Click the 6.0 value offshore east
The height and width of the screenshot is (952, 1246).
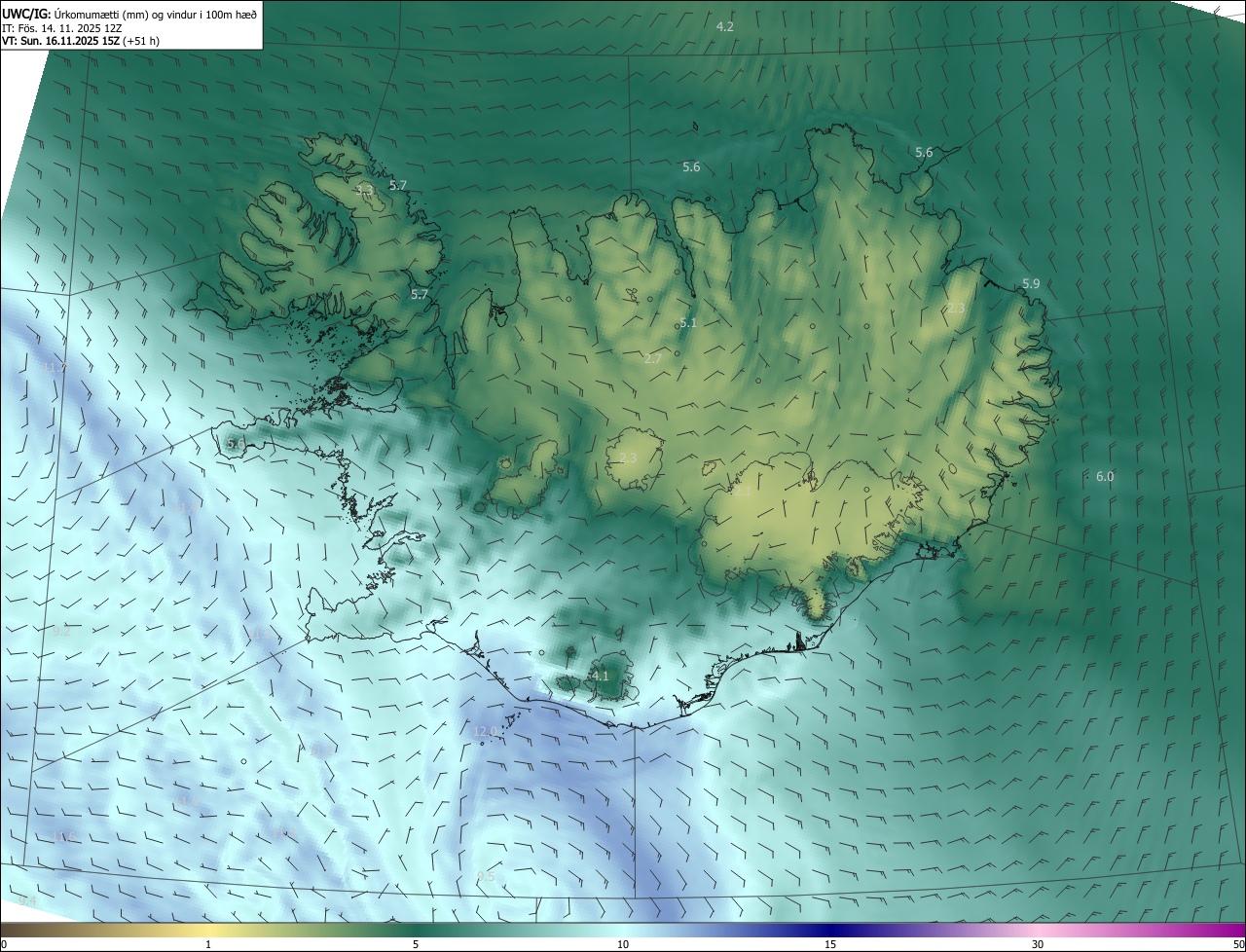[1105, 476]
